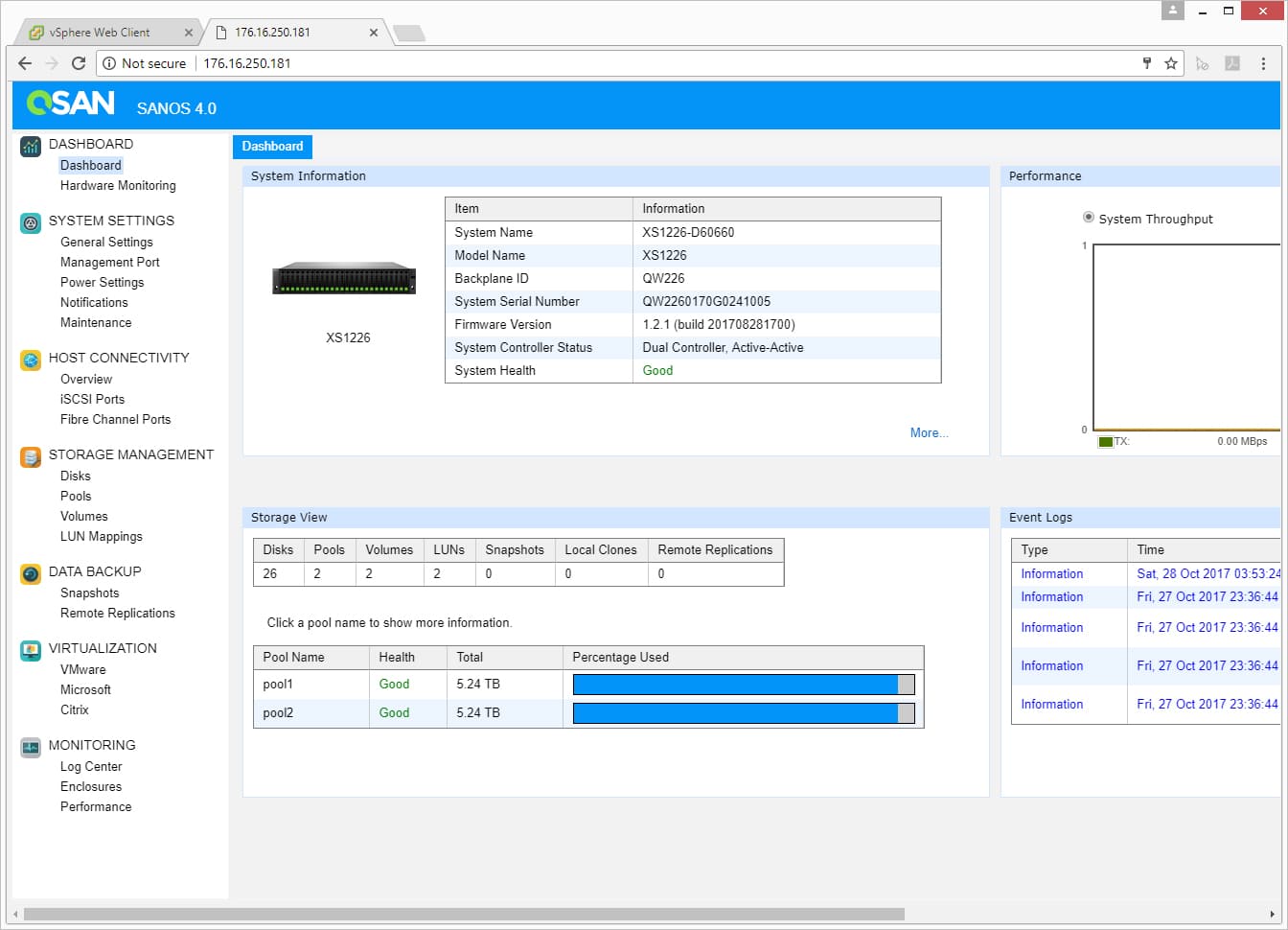Open Snapshots under Data Backup
1288x930 pixels.
tap(90, 593)
